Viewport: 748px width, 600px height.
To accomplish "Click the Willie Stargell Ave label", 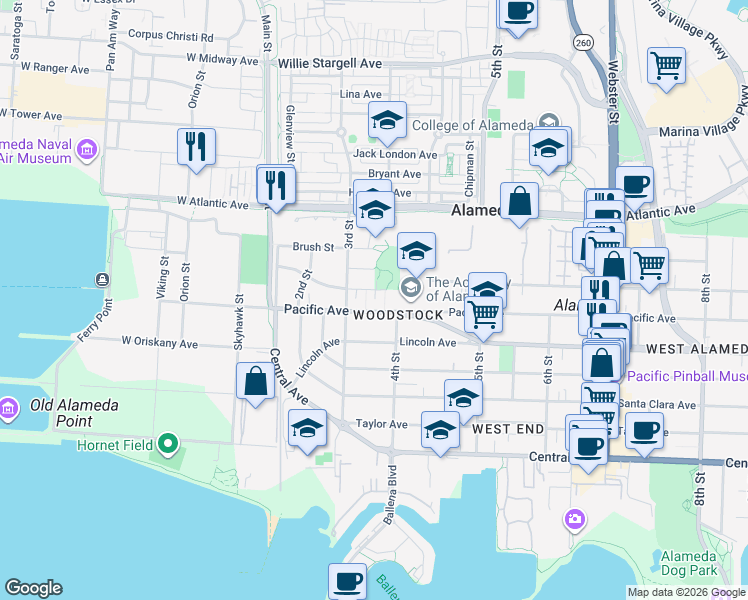I will coord(330,63).
